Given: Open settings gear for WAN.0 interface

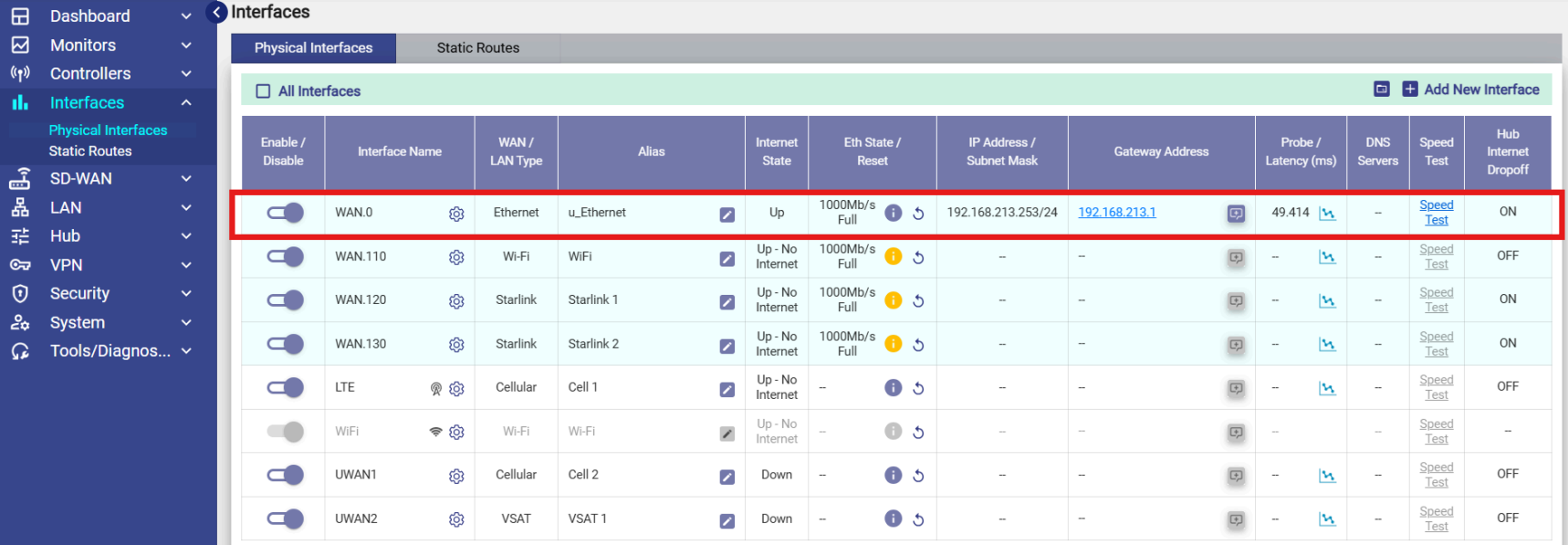Looking at the screenshot, I should click(x=456, y=214).
